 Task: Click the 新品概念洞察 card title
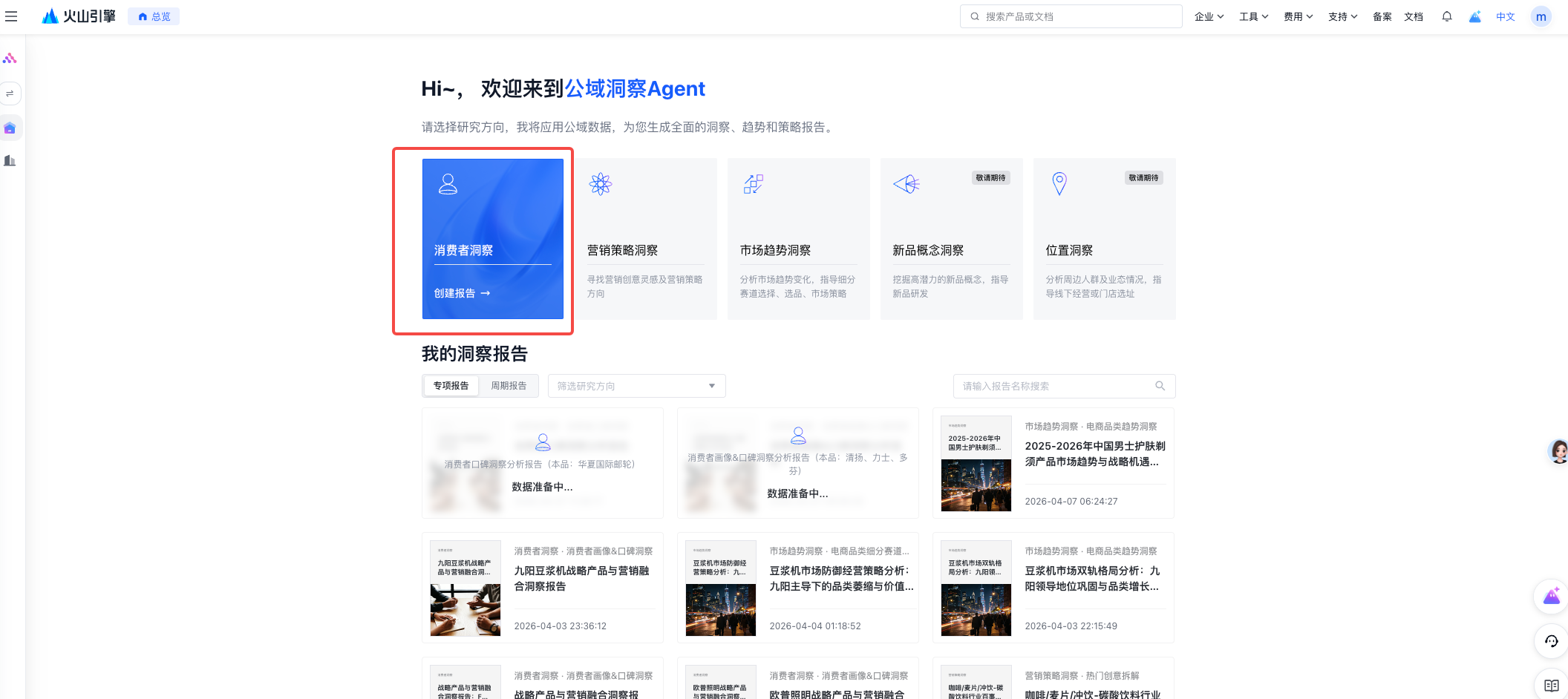coord(928,250)
